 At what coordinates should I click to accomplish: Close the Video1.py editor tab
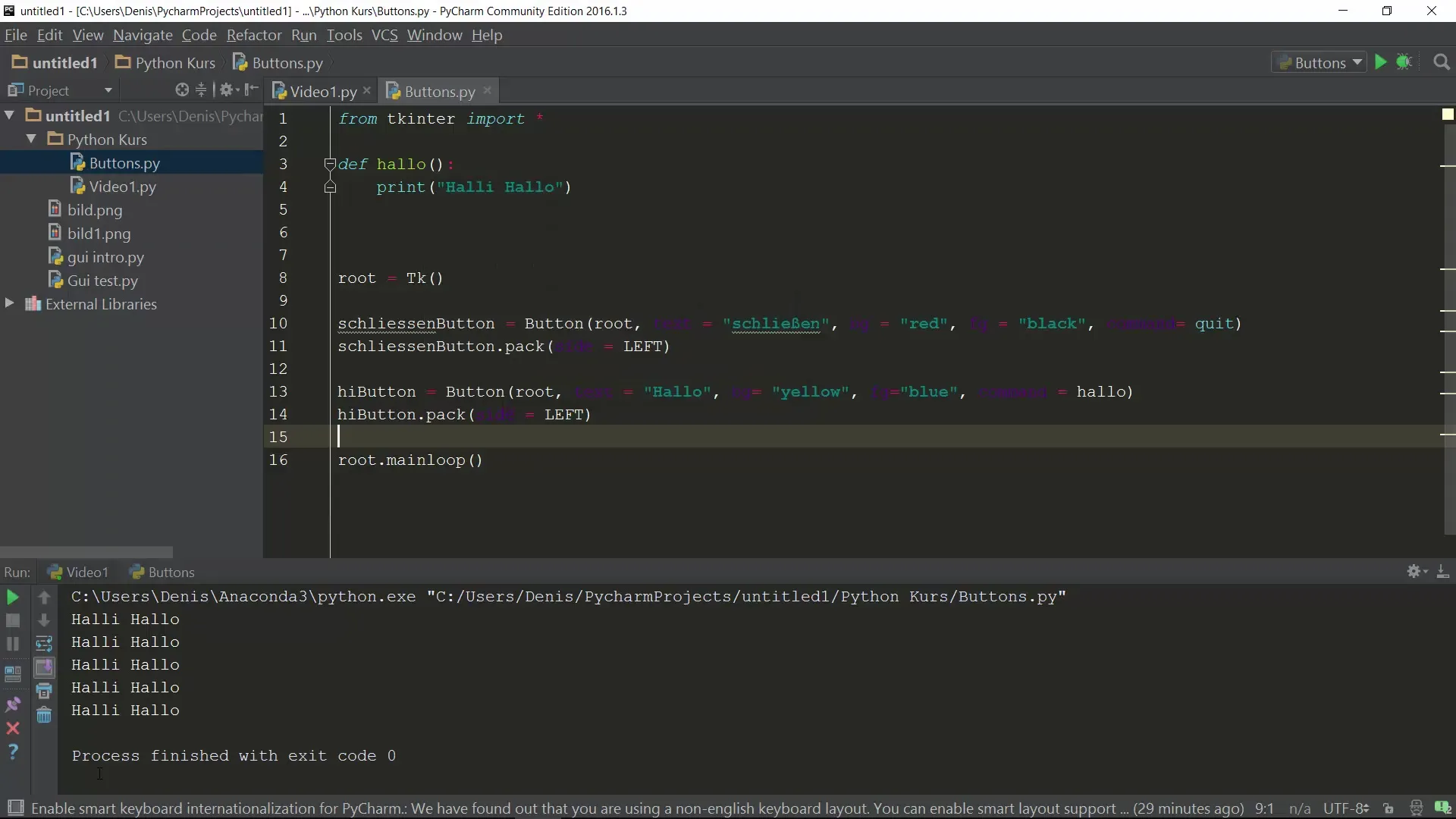[367, 90]
